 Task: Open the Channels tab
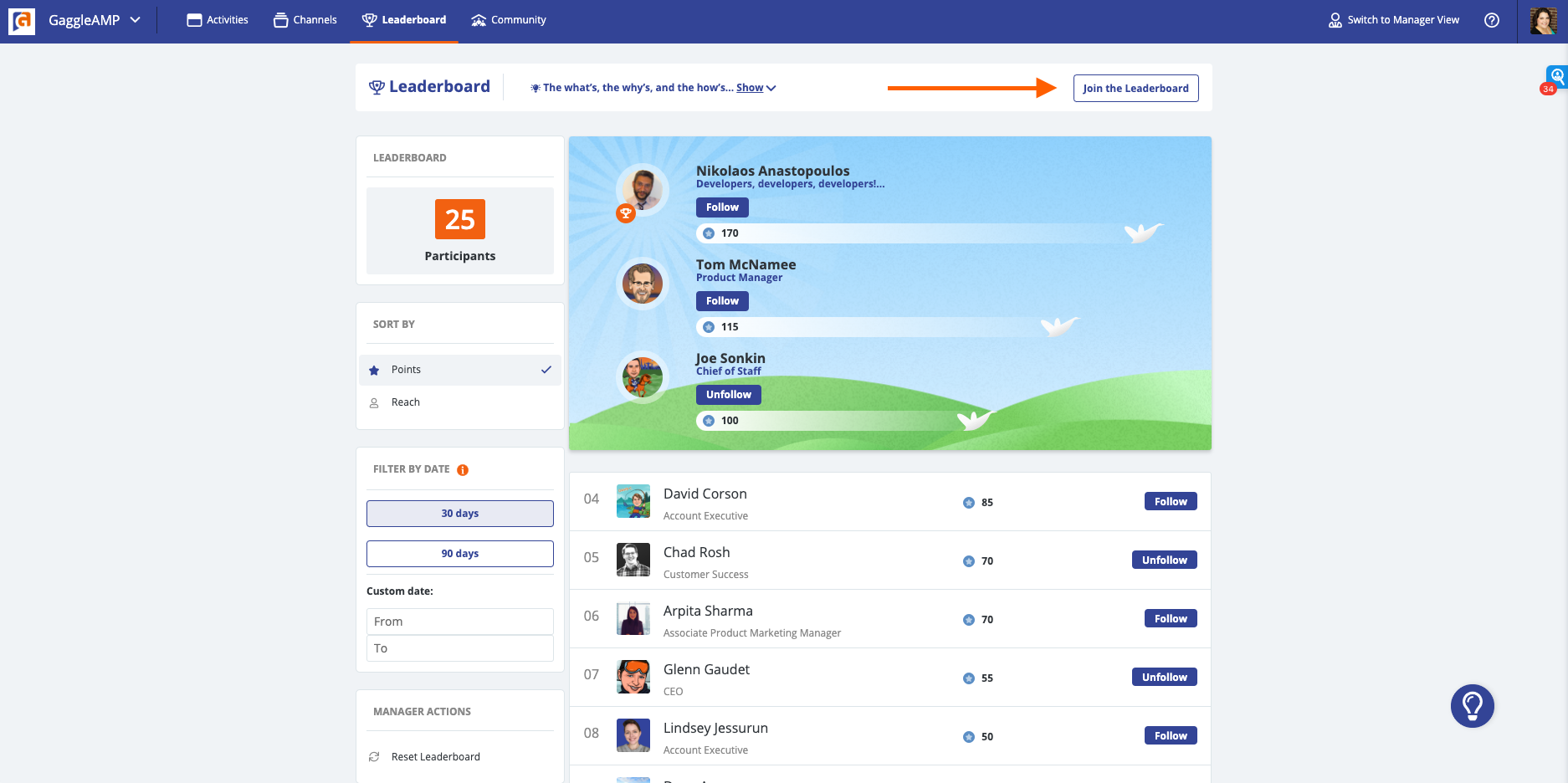(305, 20)
